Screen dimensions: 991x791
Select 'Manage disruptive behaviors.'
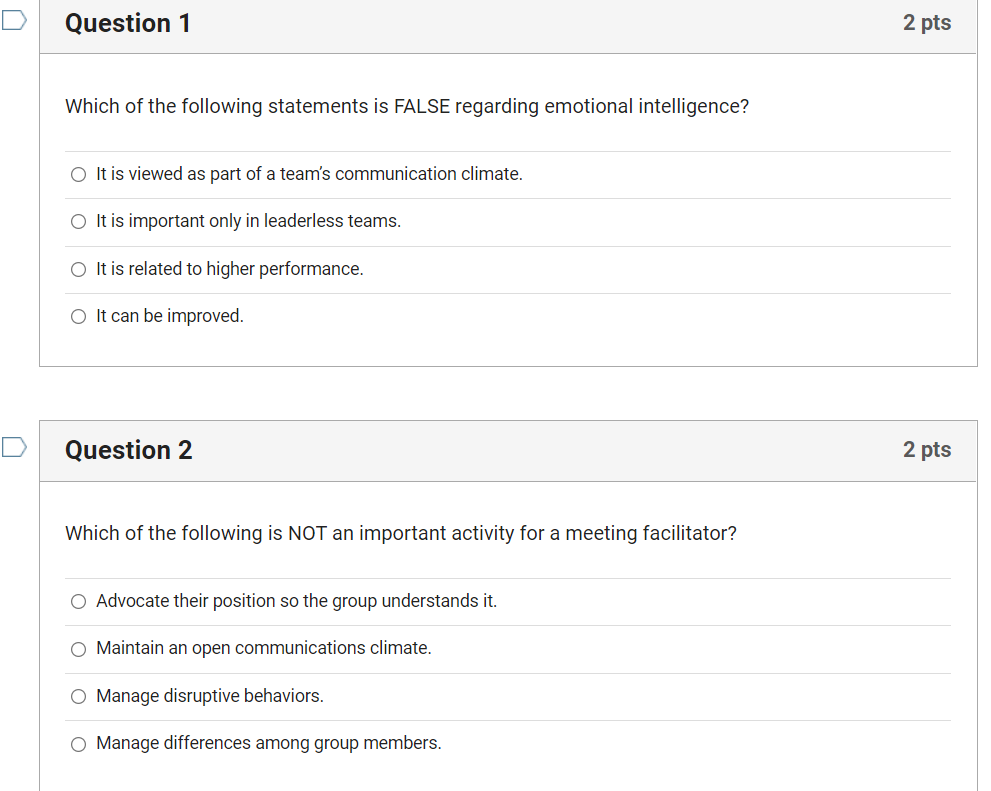pyautogui.click(x=78, y=696)
